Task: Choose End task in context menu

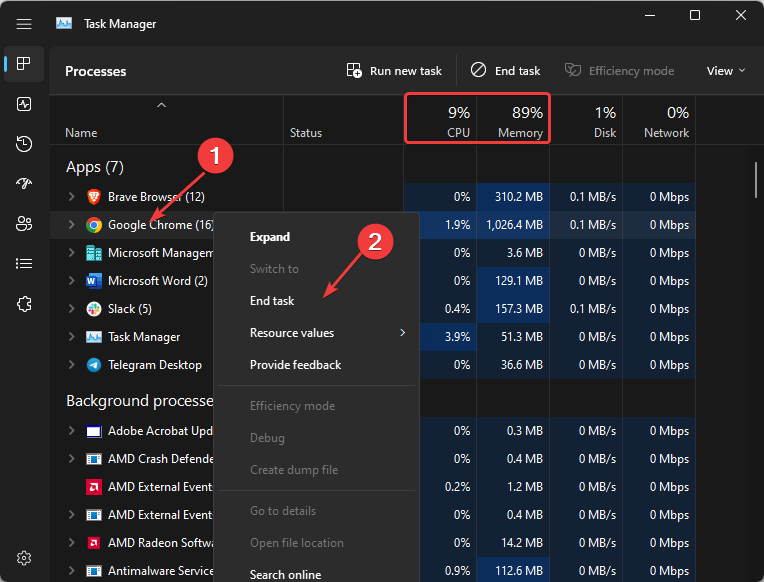Action: pos(272,301)
